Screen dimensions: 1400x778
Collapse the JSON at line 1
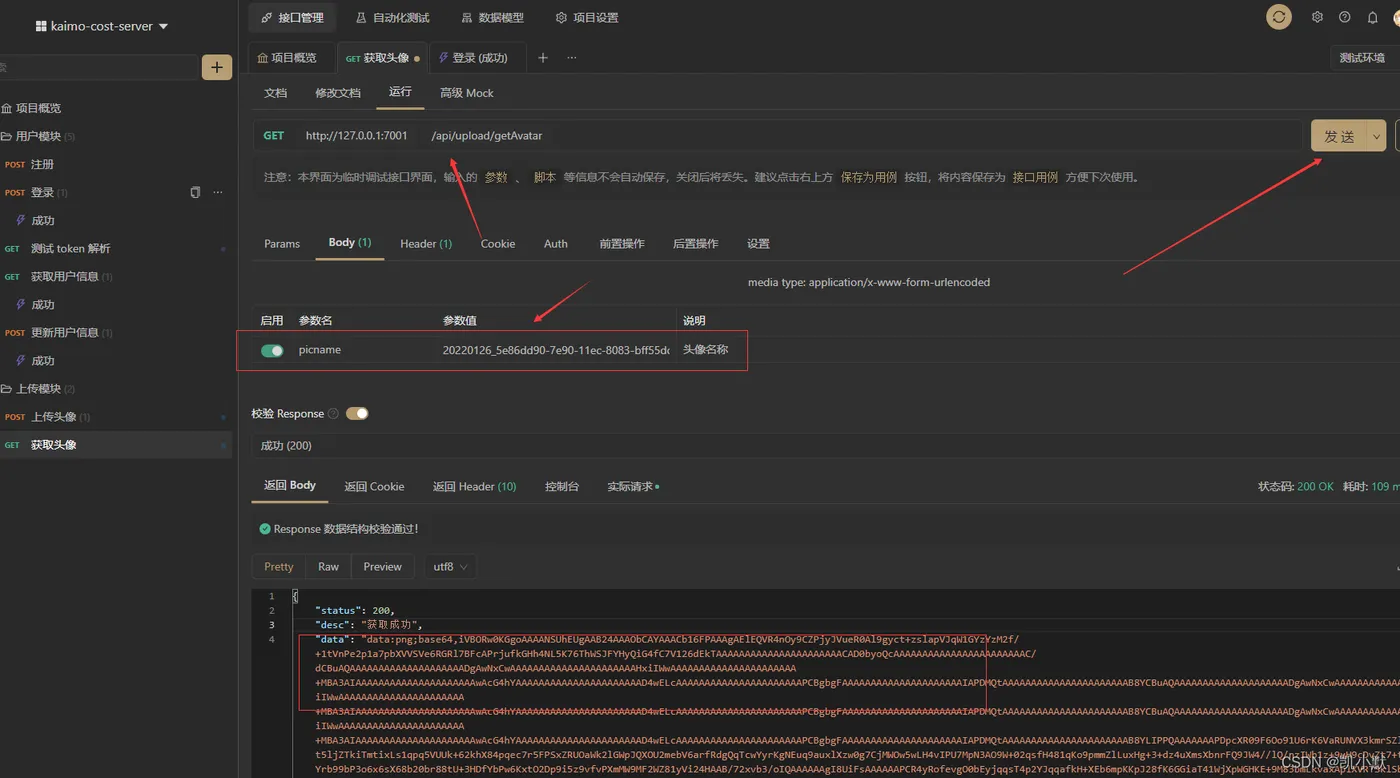[295, 596]
